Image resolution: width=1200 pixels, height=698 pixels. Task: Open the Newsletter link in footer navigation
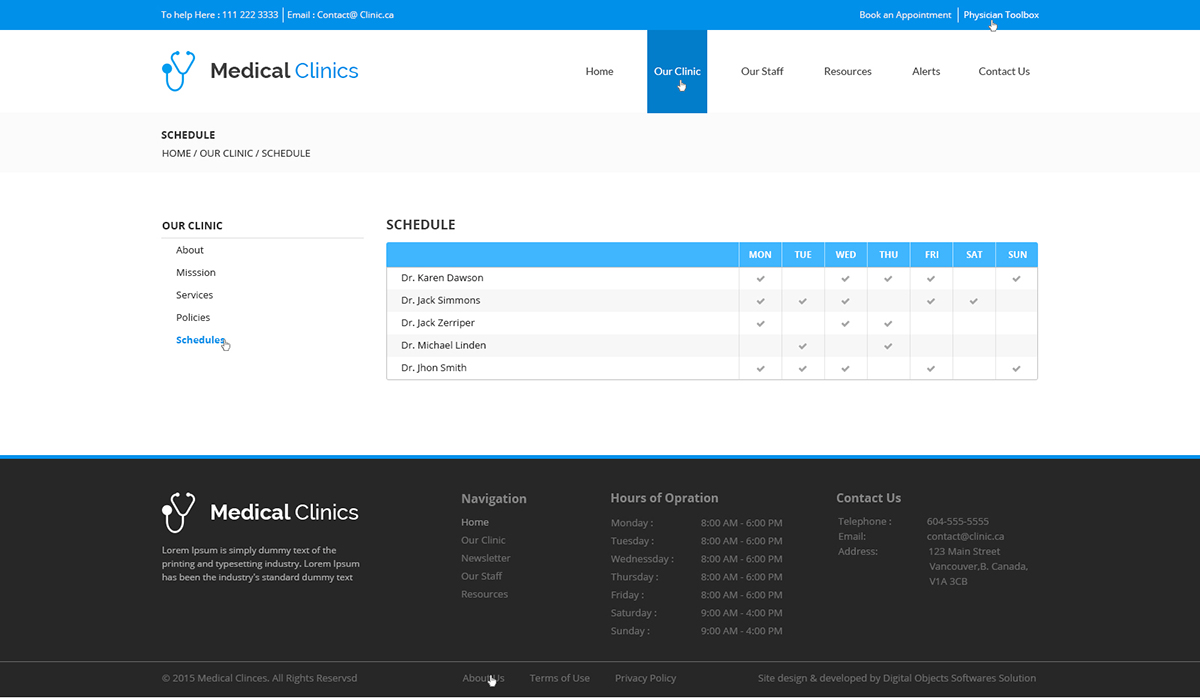point(485,557)
